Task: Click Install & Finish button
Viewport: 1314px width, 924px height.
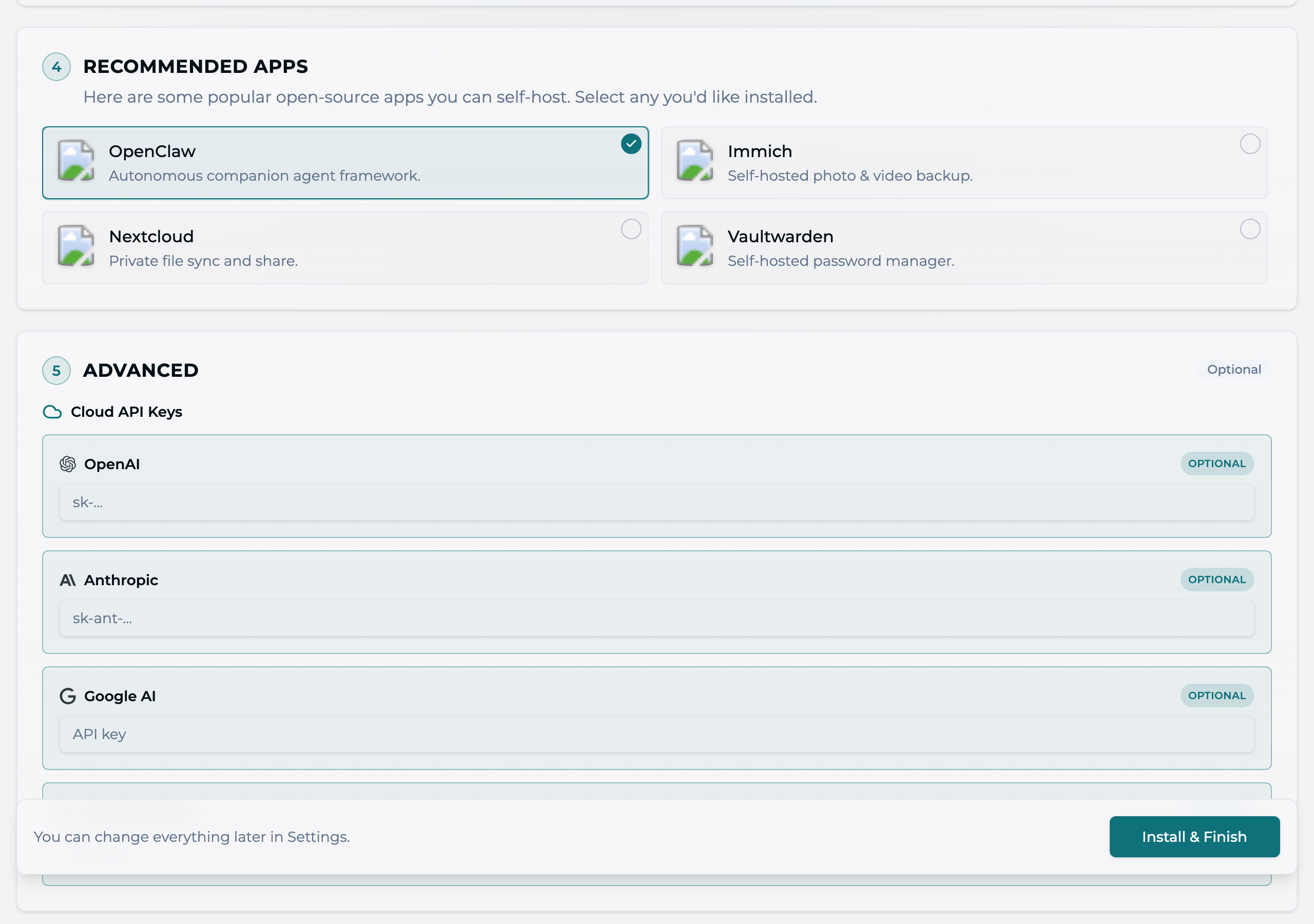Action: click(1194, 836)
